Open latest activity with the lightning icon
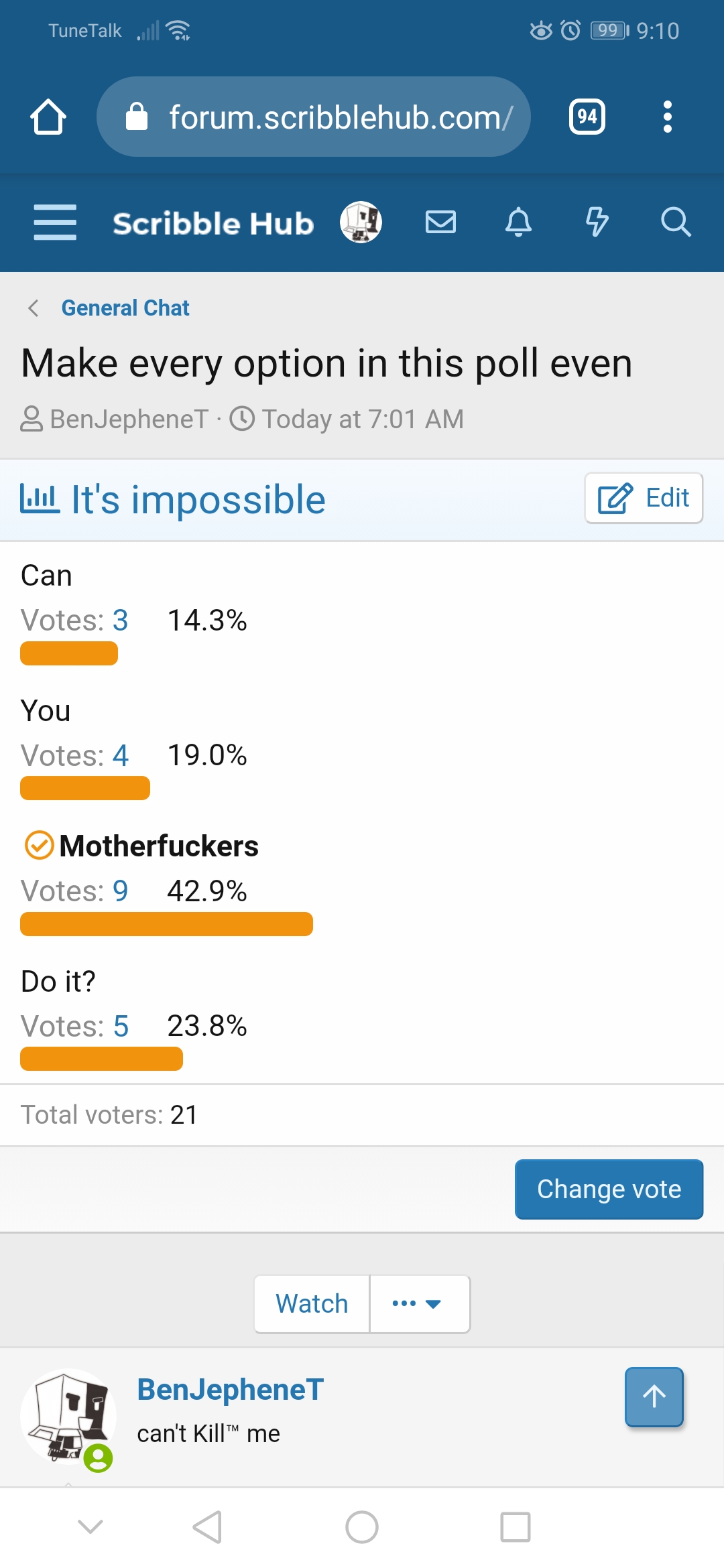 click(x=597, y=222)
